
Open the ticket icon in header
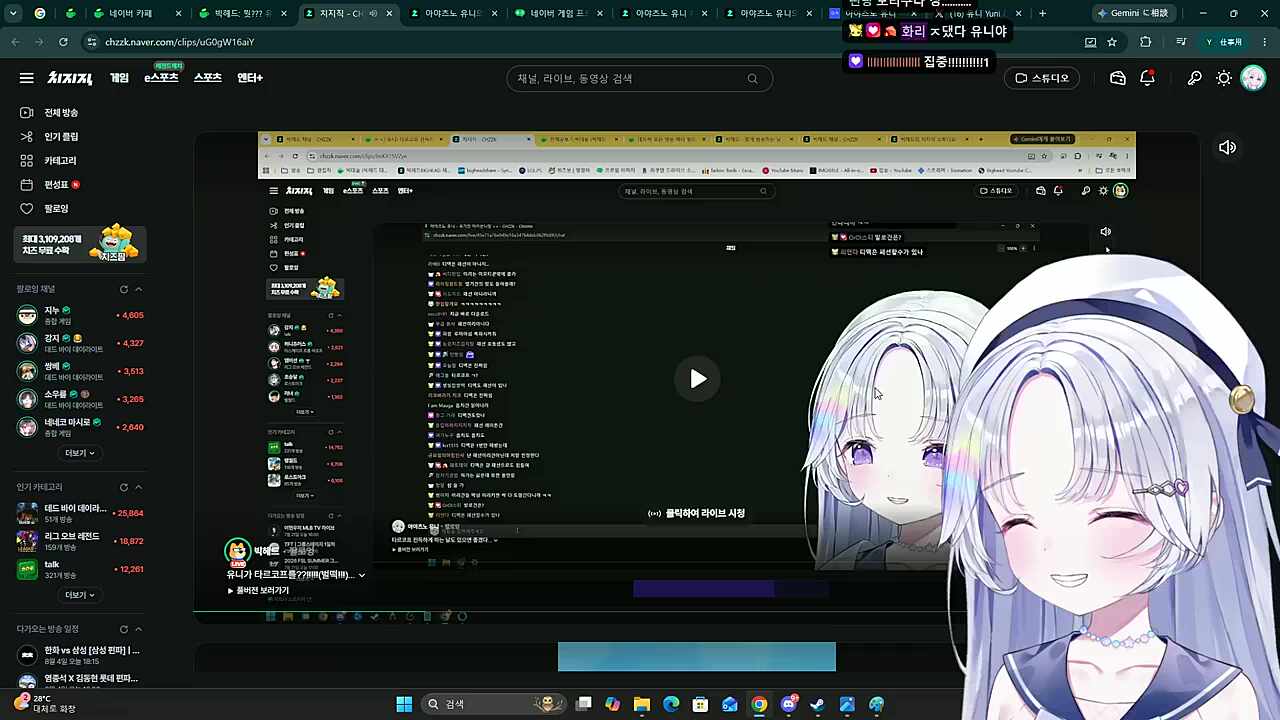[x=1118, y=78]
